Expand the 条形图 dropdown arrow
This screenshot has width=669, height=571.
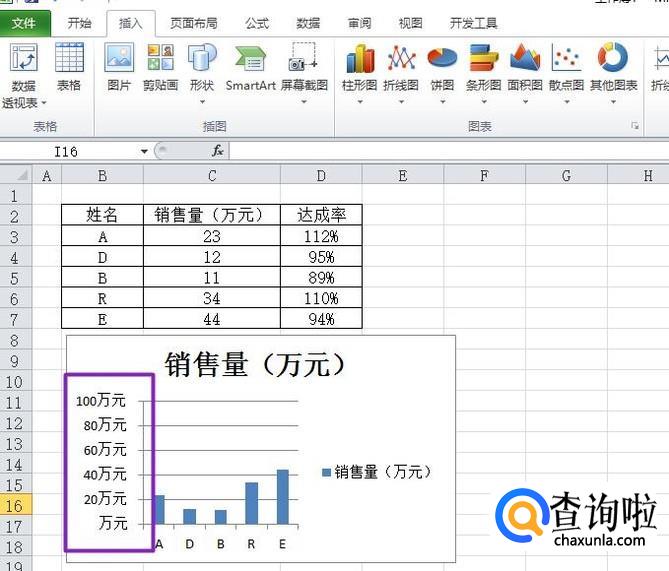[x=484, y=102]
